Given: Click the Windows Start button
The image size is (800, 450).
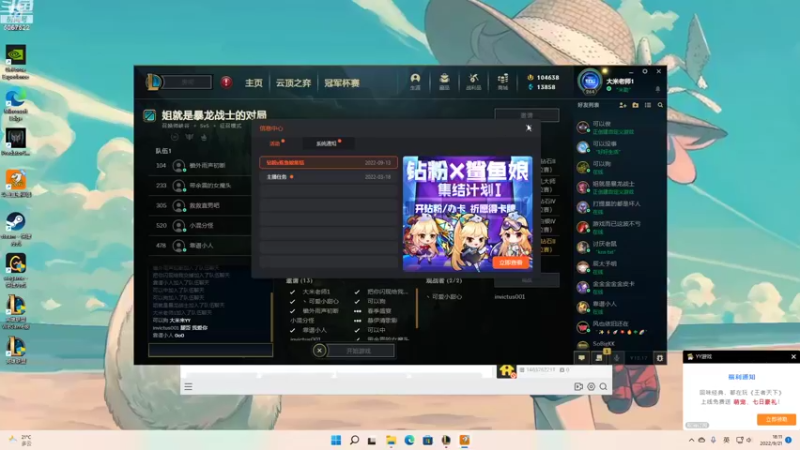Looking at the screenshot, I should pyautogui.click(x=336, y=440).
